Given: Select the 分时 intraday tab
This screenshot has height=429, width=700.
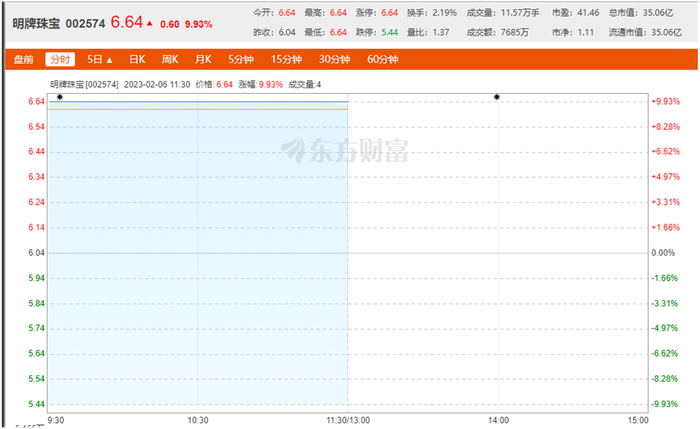Looking at the screenshot, I should pos(60,59).
